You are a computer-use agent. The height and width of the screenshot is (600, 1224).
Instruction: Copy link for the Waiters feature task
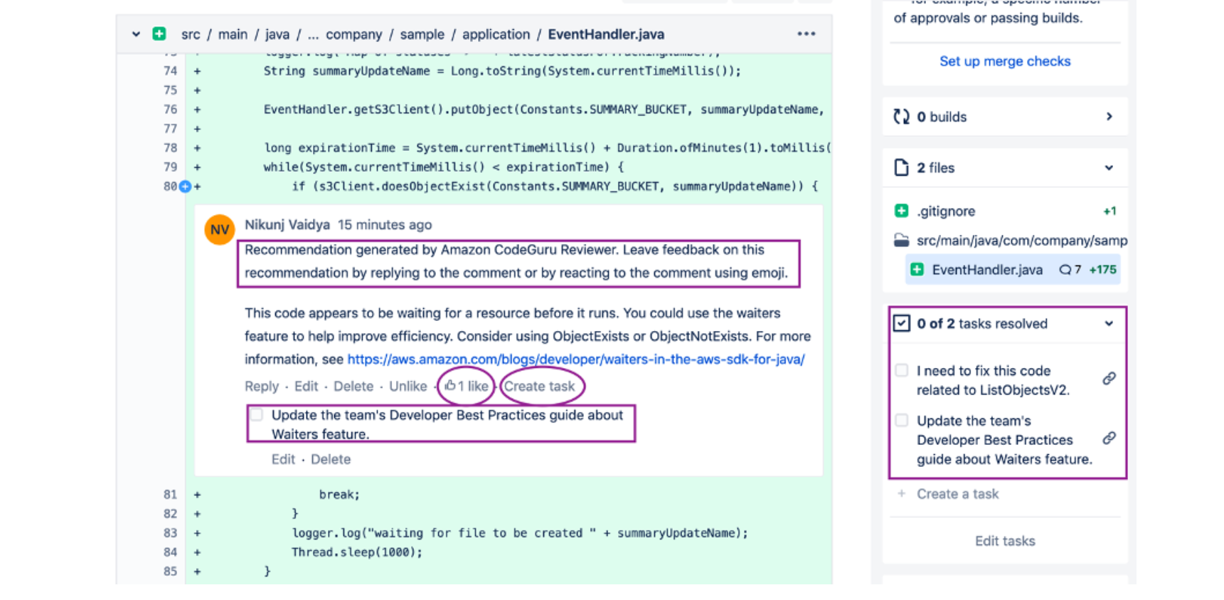1109,439
